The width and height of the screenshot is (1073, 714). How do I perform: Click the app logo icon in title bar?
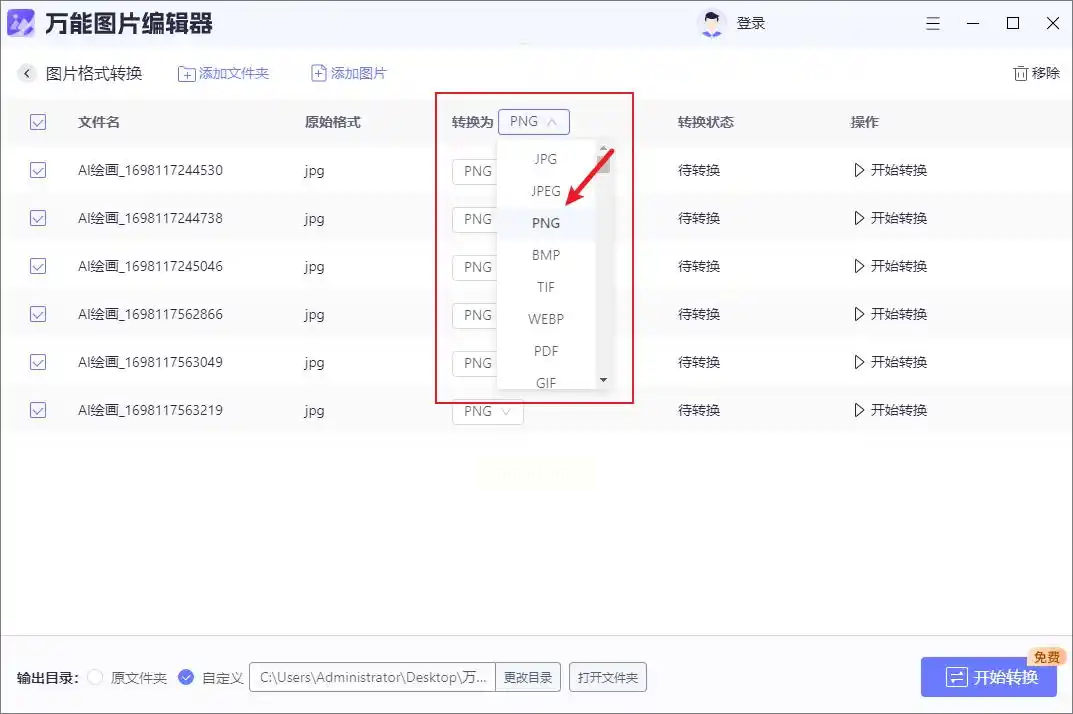pyautogui.click(x=21, y=23)
